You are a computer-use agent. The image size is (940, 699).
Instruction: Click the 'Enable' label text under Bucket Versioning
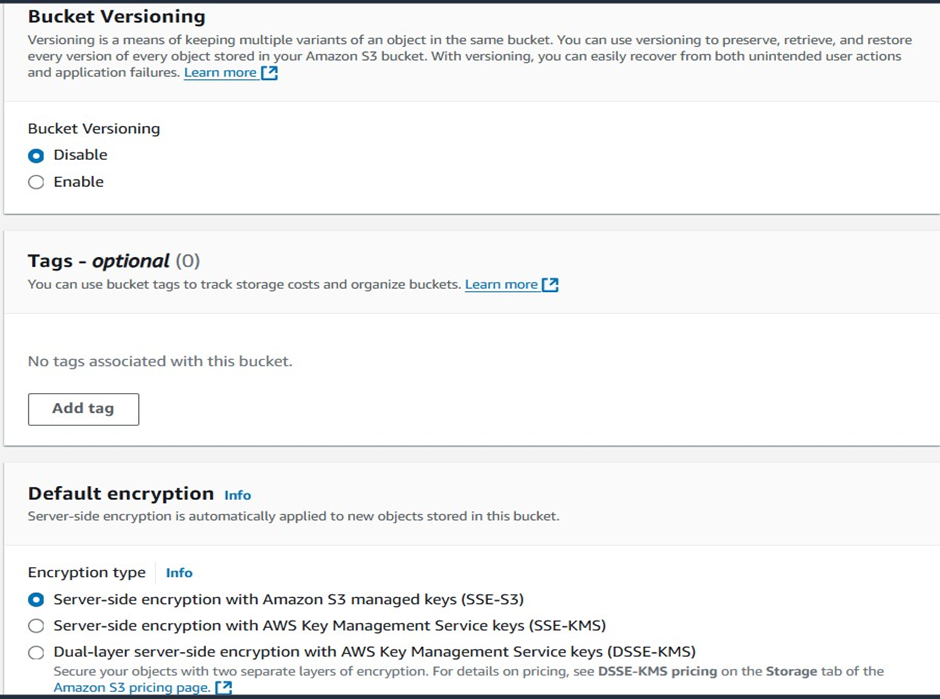click(x=78, y=182)
